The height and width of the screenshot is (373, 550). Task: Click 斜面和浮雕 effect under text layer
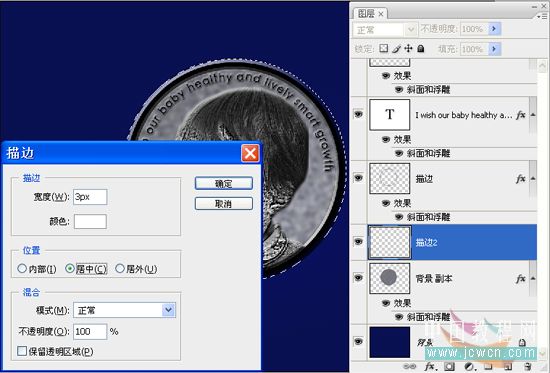click(x=428, y=153)
